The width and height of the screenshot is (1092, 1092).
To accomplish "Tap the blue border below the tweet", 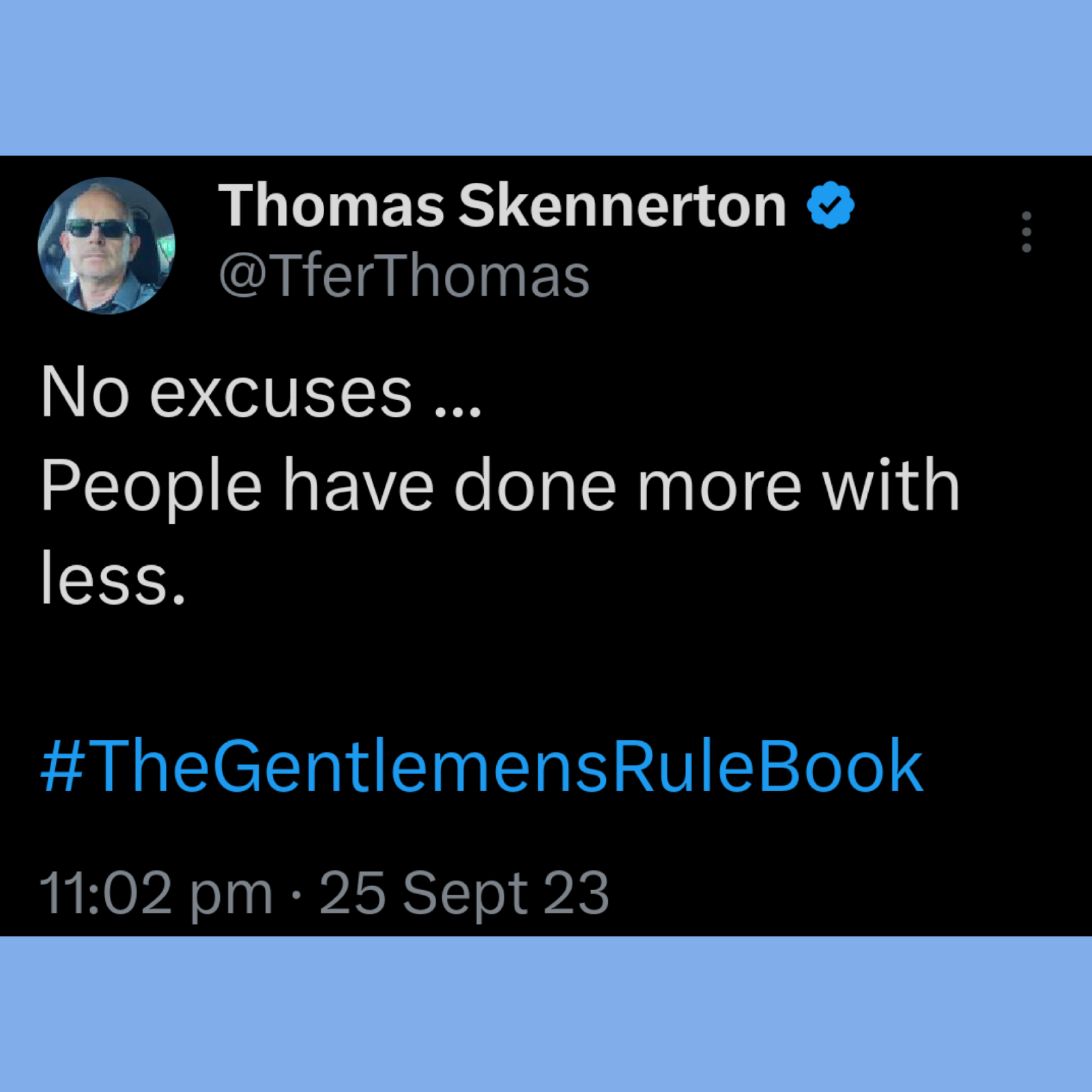I will pyautogui.click(x=546, y=1014).
